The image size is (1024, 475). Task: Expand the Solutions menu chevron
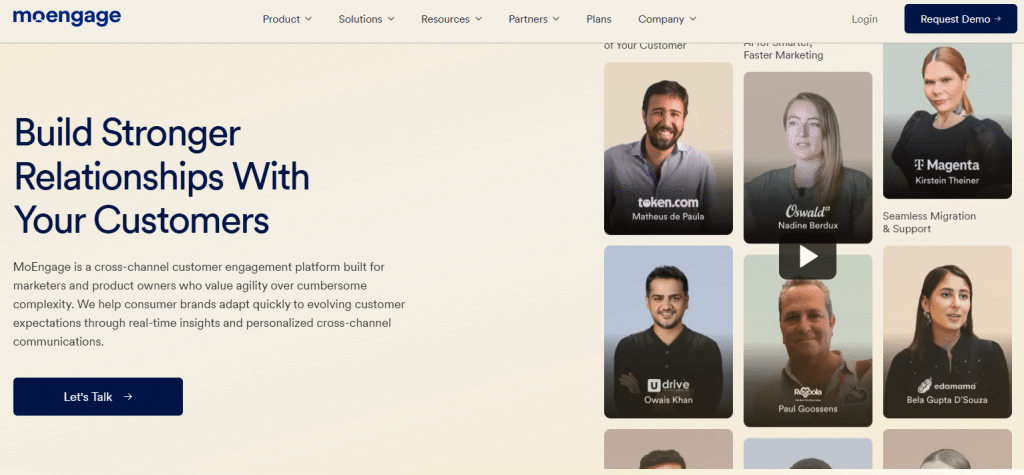tap(391, 19)
